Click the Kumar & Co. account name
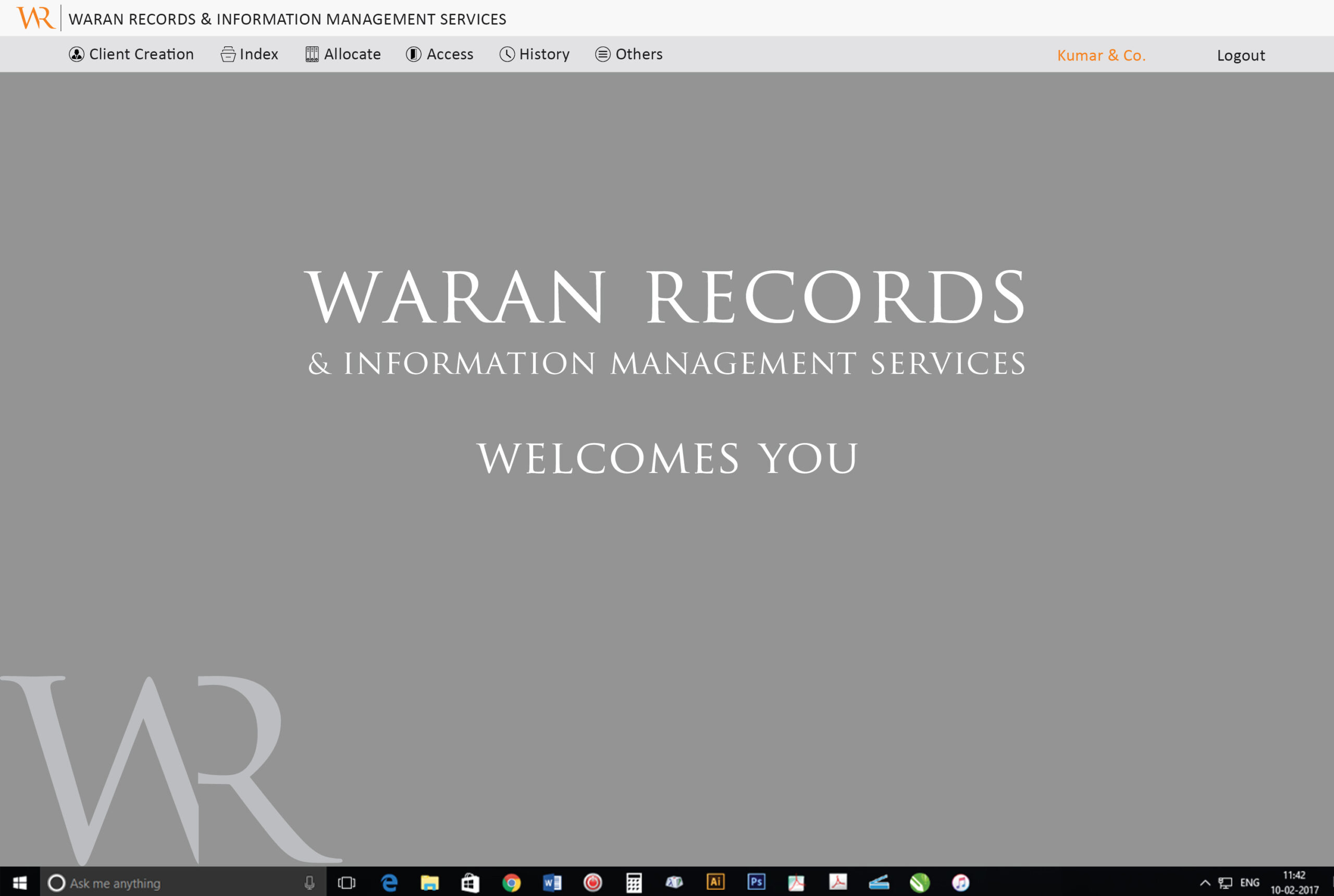This screenshot has width=1334, height=896. [1102, 55]
